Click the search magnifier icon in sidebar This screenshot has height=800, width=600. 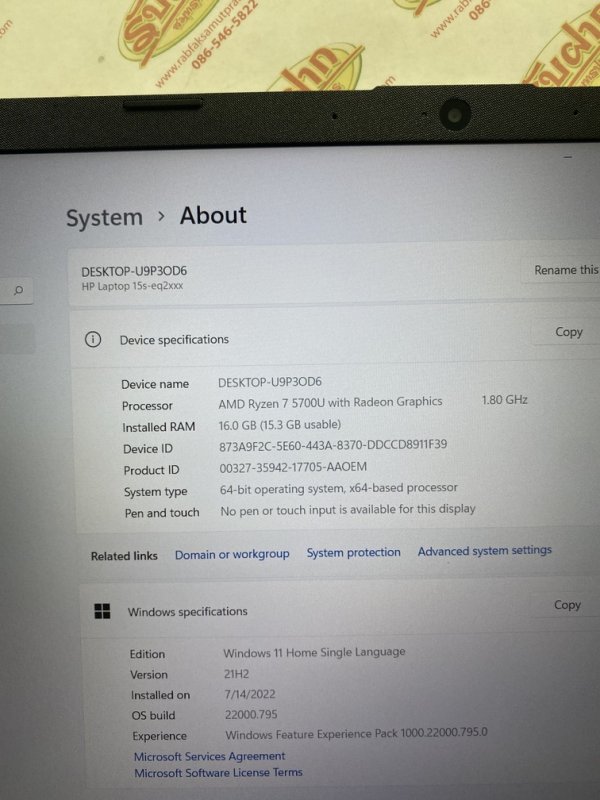coord(18,290)
